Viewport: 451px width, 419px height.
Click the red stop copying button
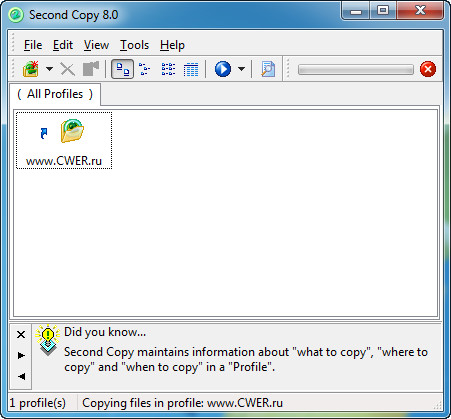pyautogui.click(x=428, y=69)
